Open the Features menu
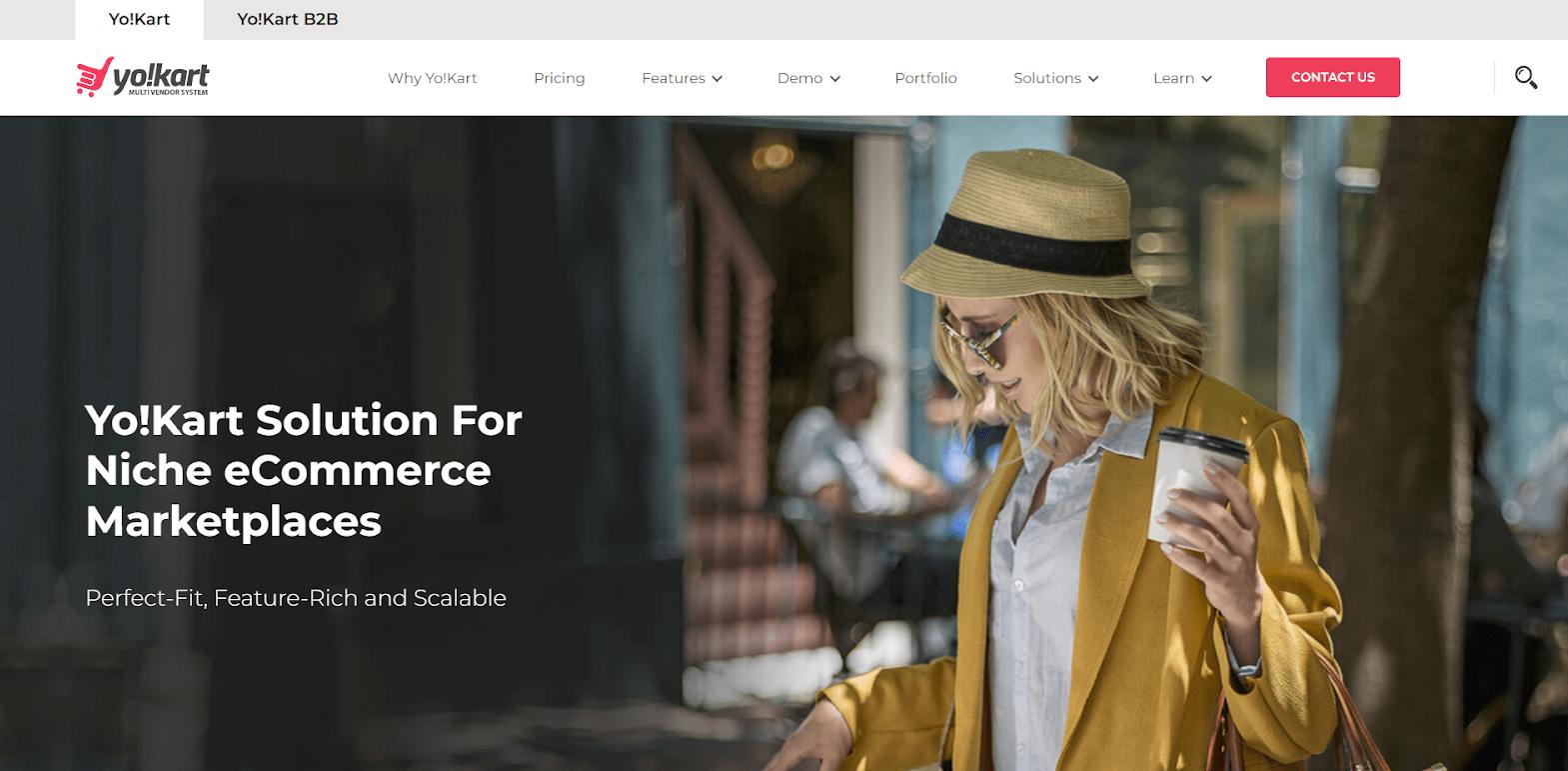 (x=683, y=78)
